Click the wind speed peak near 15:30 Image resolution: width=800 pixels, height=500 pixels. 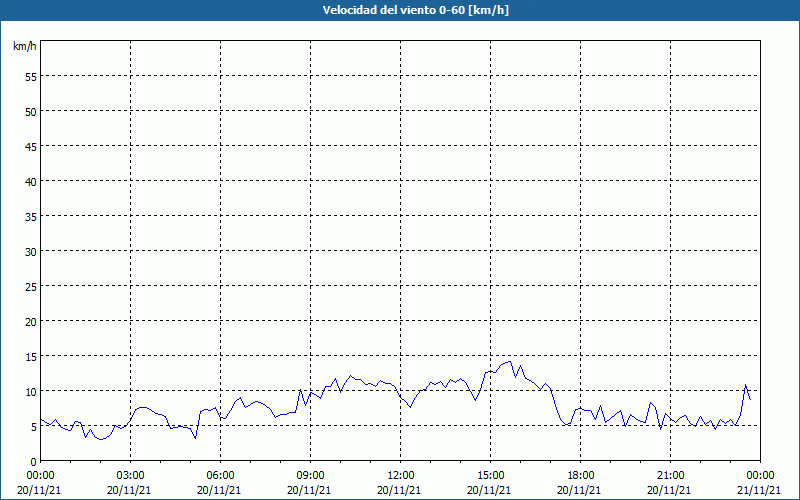pos(509,362)
